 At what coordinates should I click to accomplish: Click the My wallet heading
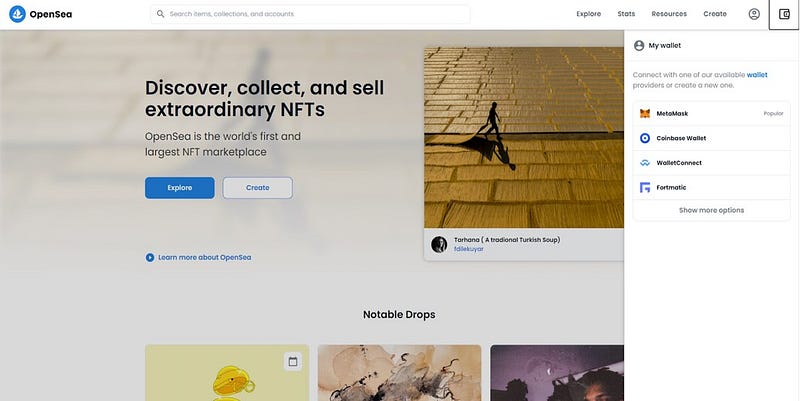point(664,45)
